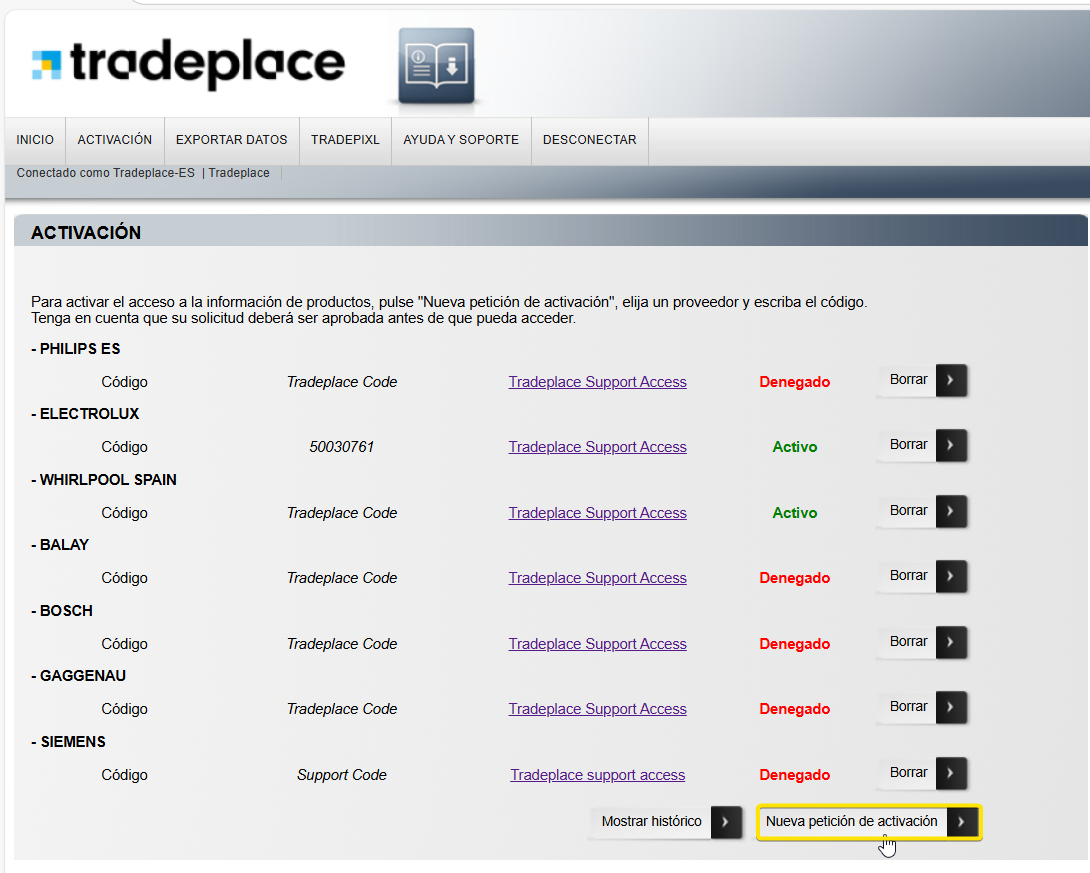The width and height of the screenshot is (1090, 873).
Task: Click SIEMENS Denegado status
Action: pos(795,775)
